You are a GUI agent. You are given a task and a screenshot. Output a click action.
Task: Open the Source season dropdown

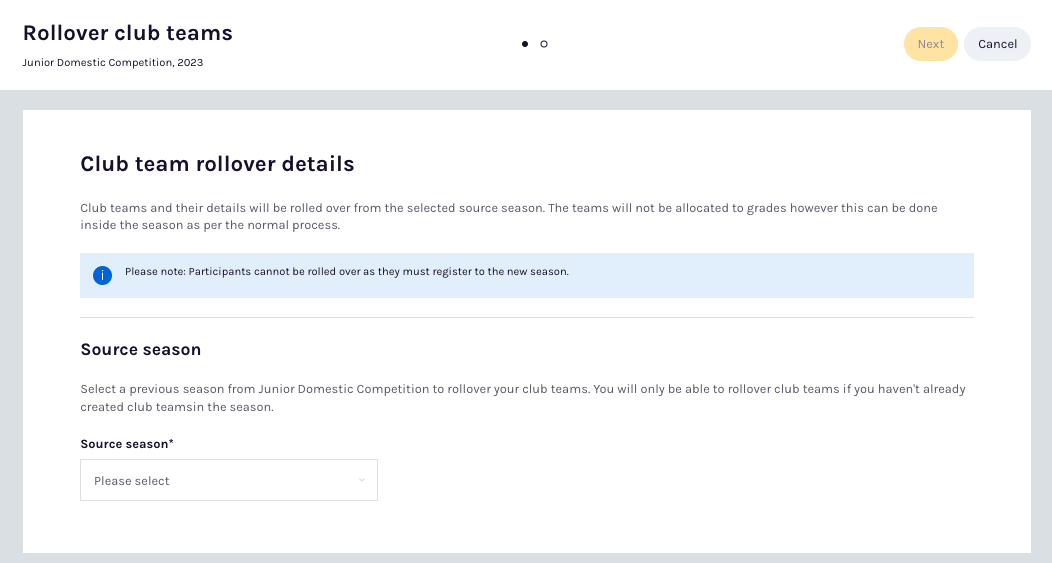229,480
